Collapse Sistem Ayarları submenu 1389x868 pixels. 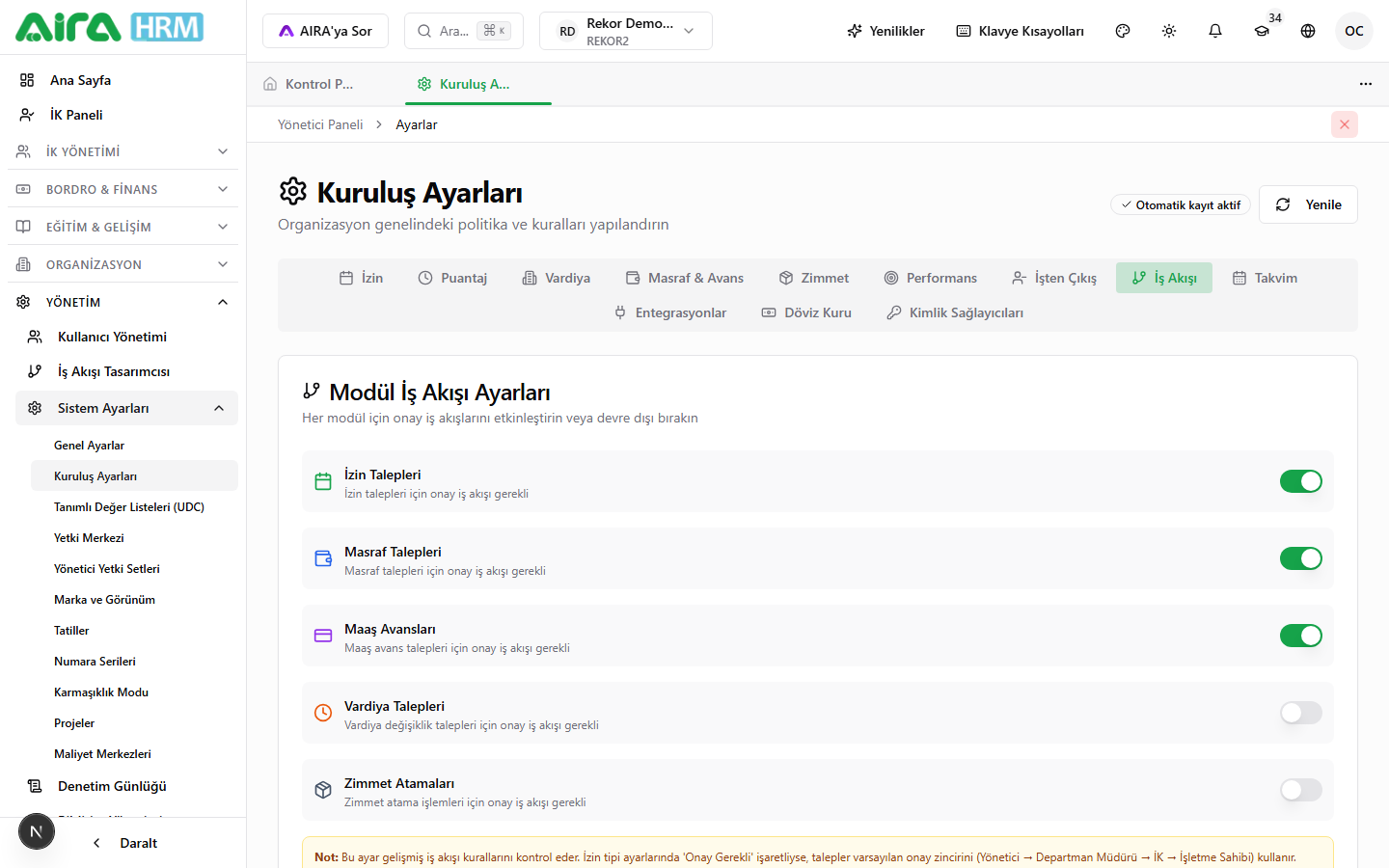[126, 408]
